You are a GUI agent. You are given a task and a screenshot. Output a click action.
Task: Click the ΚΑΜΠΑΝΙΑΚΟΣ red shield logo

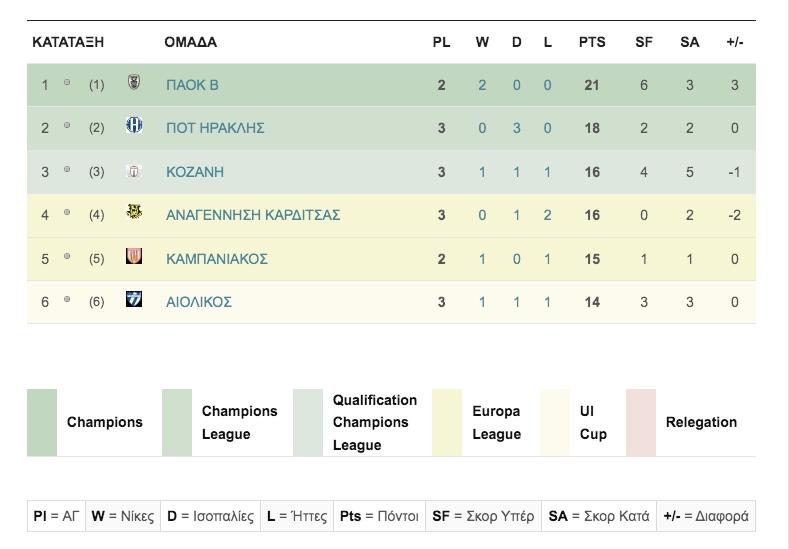134,256
